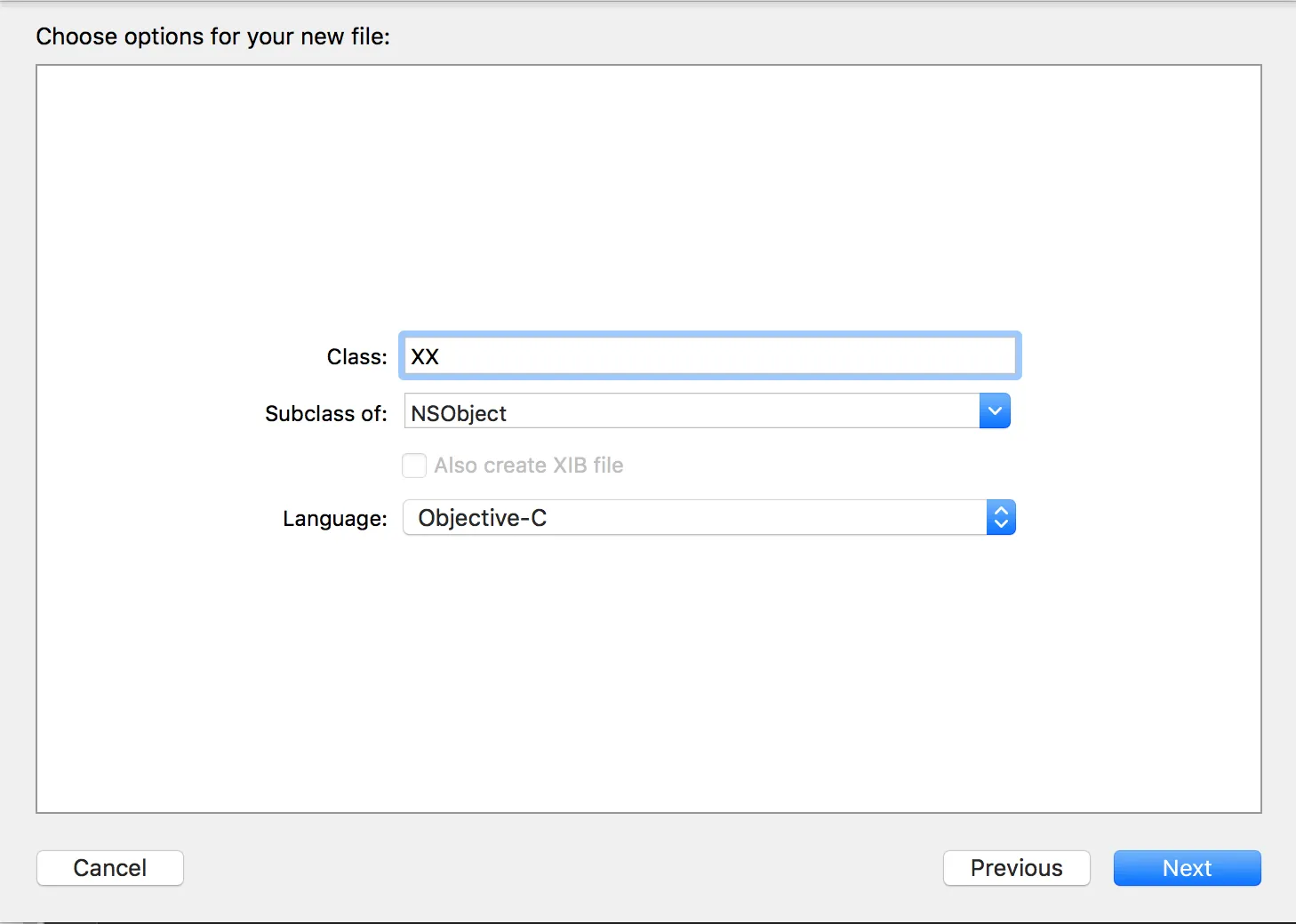Open the Language popup showing Objective-C
This screenshot has width=1296, height=924.
point(693,517)
